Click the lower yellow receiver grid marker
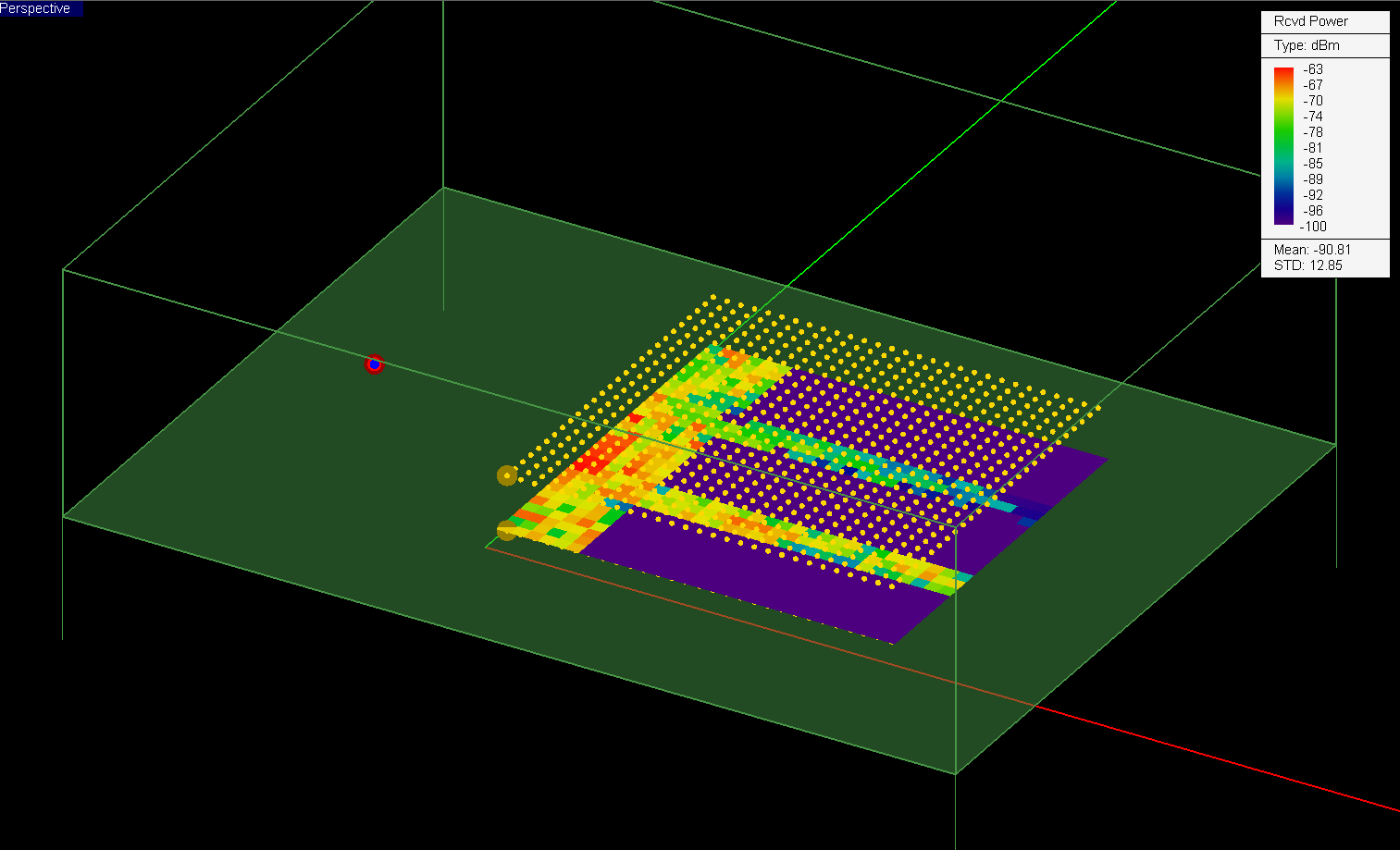1400x850 pixels. tap(506, 531)
